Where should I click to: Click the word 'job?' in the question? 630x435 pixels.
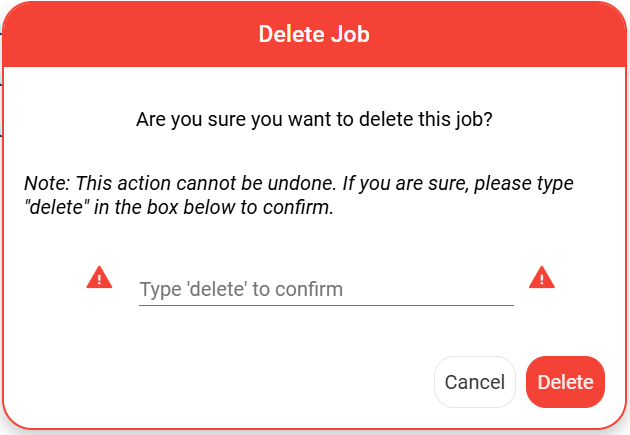pyautogui.click(x=474, y=120)
